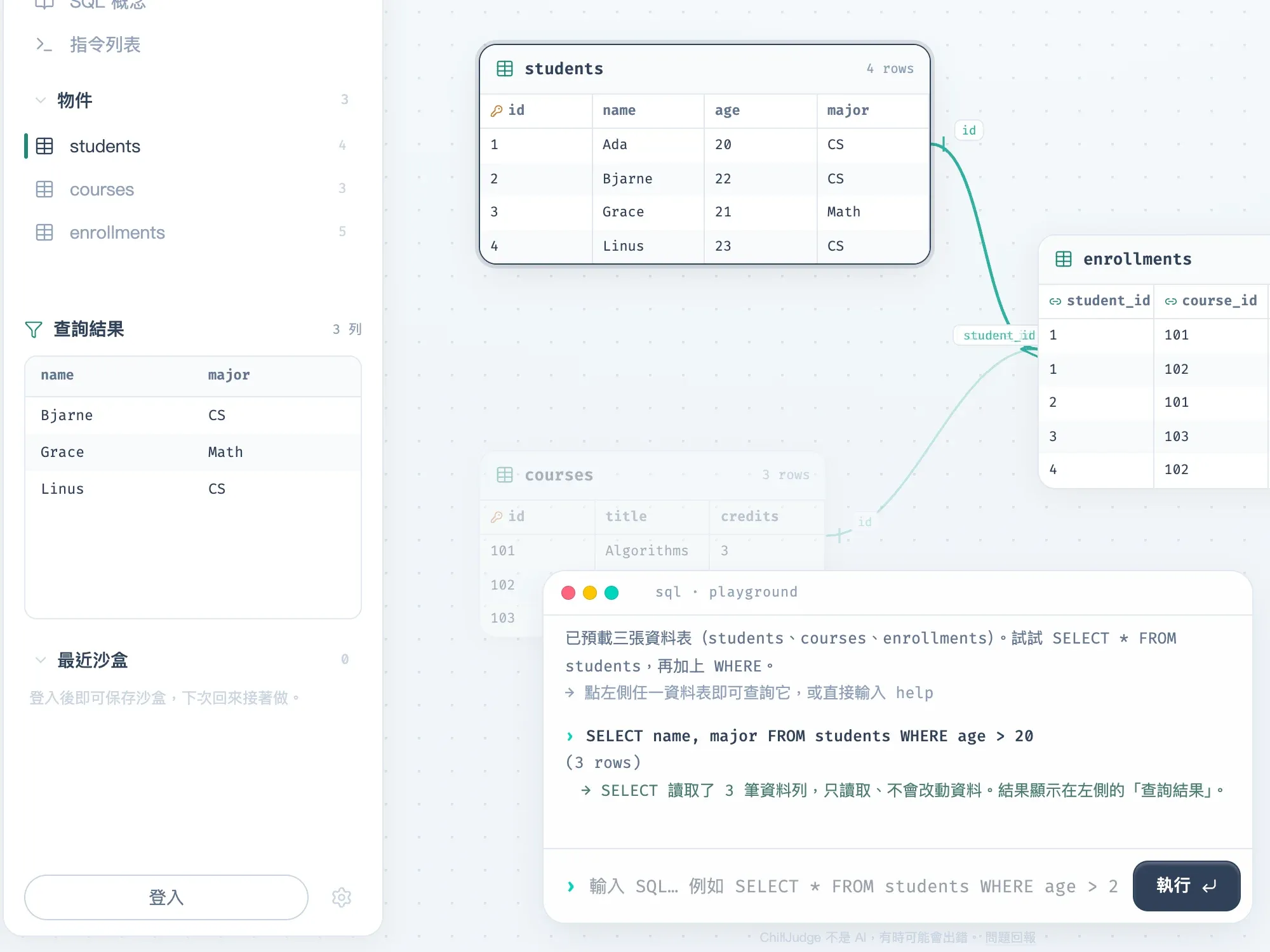The width and height of the screenshot is (1270, 952).
Task: Open the 指令列表 command list
Action: pyautogui.click(x=105, y=44)
